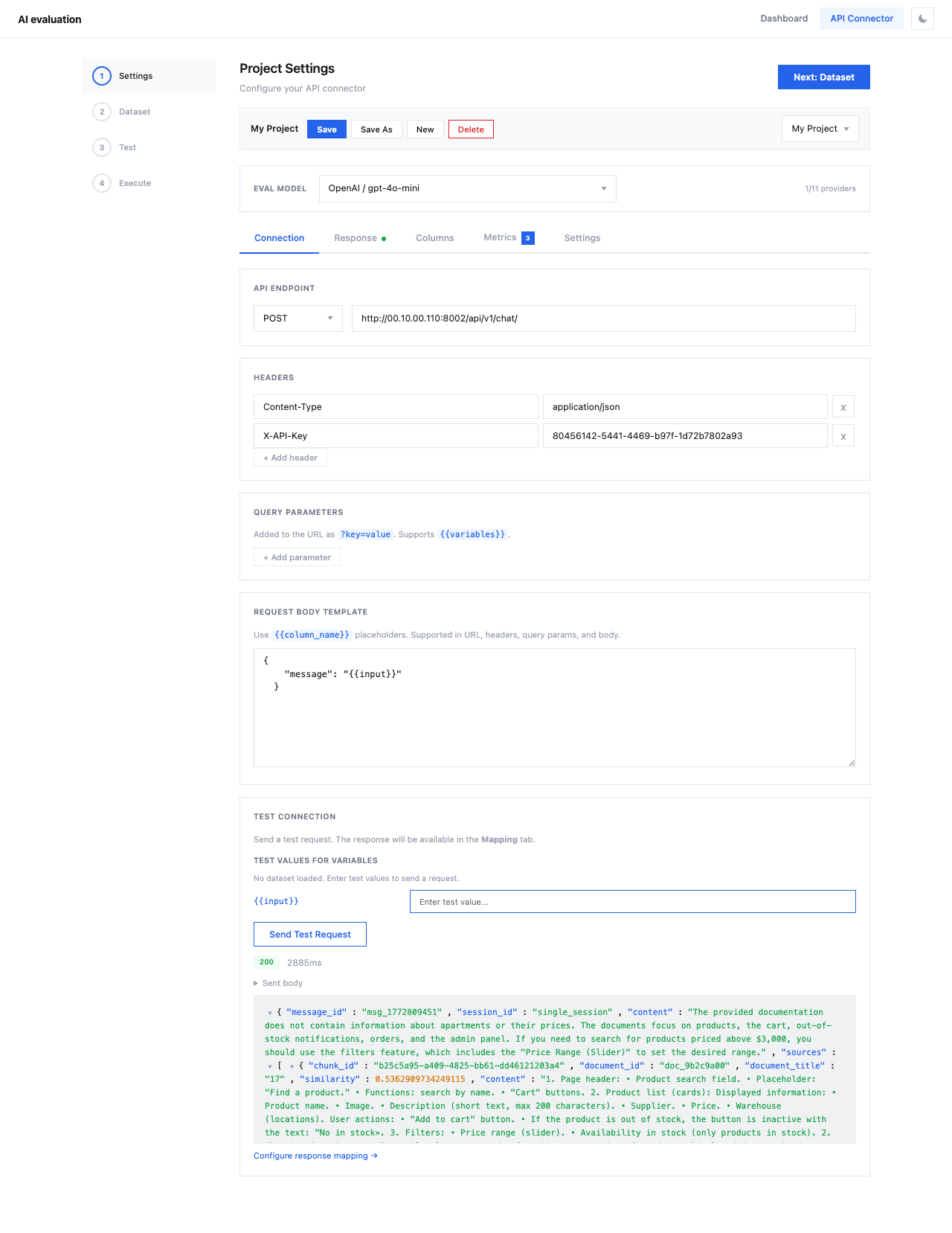This screenshot has width=952, height=1233.
Task: Open Configure response mapping link
Action: [315, 1156]
